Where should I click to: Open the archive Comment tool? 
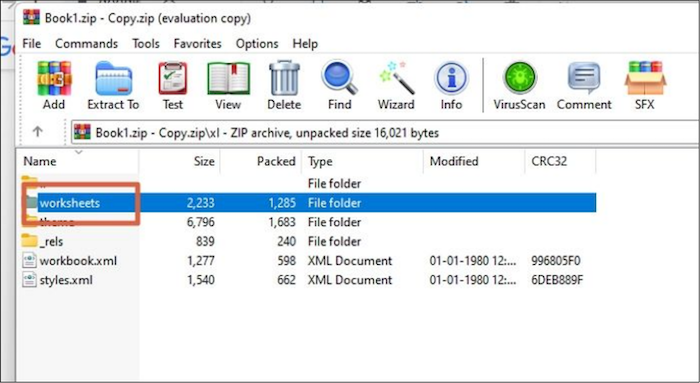pos(584,85)
